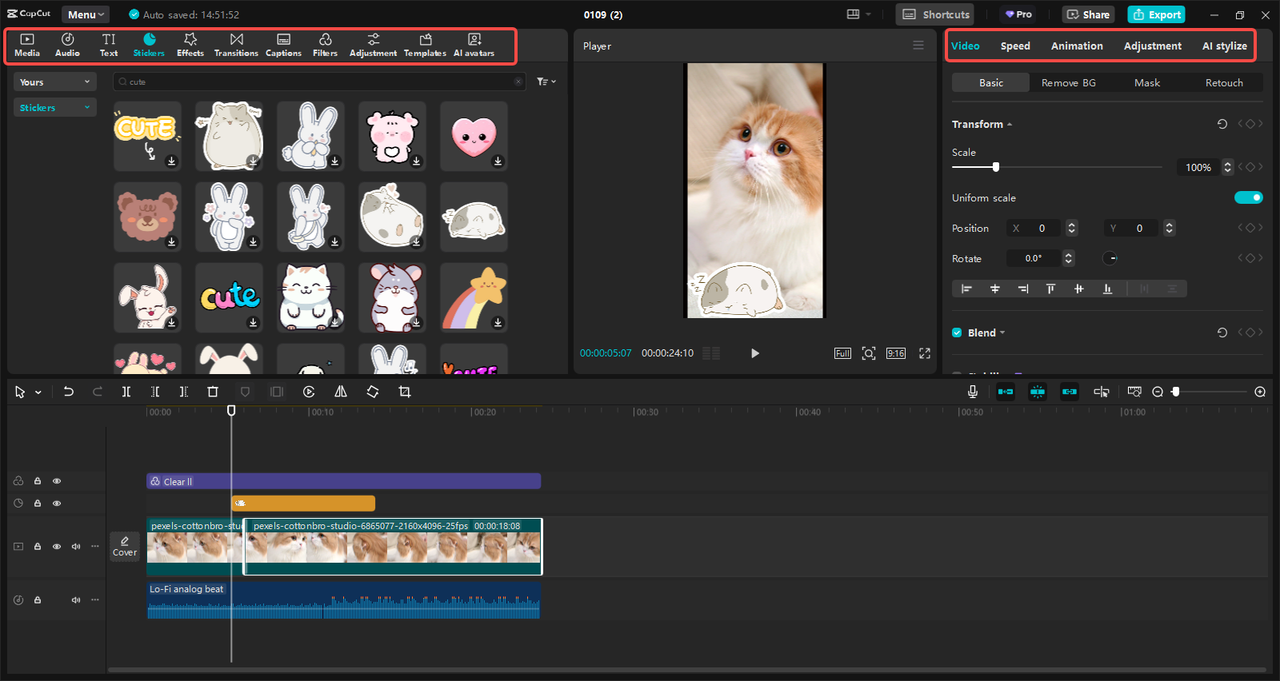The width and height of the screenshot is (1280, 681).
Task: Open main video track more options
Action: coord(95,546)
